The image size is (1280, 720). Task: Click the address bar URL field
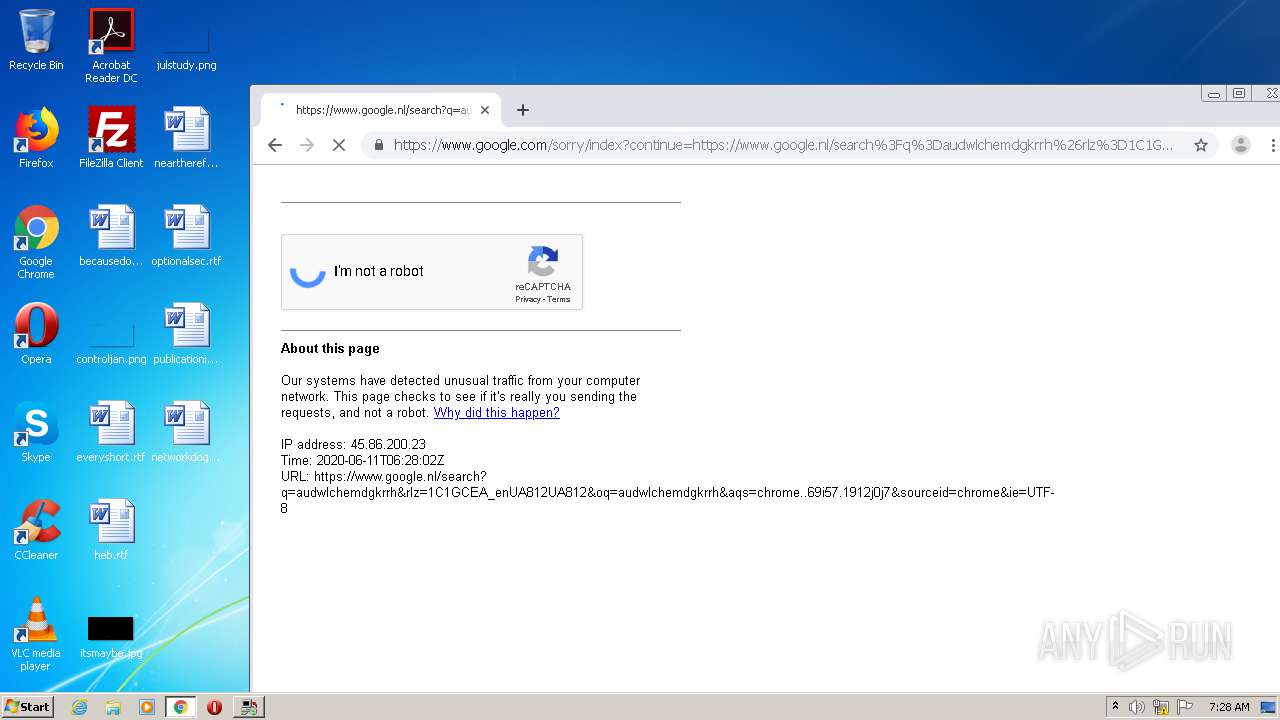(785, 145)
